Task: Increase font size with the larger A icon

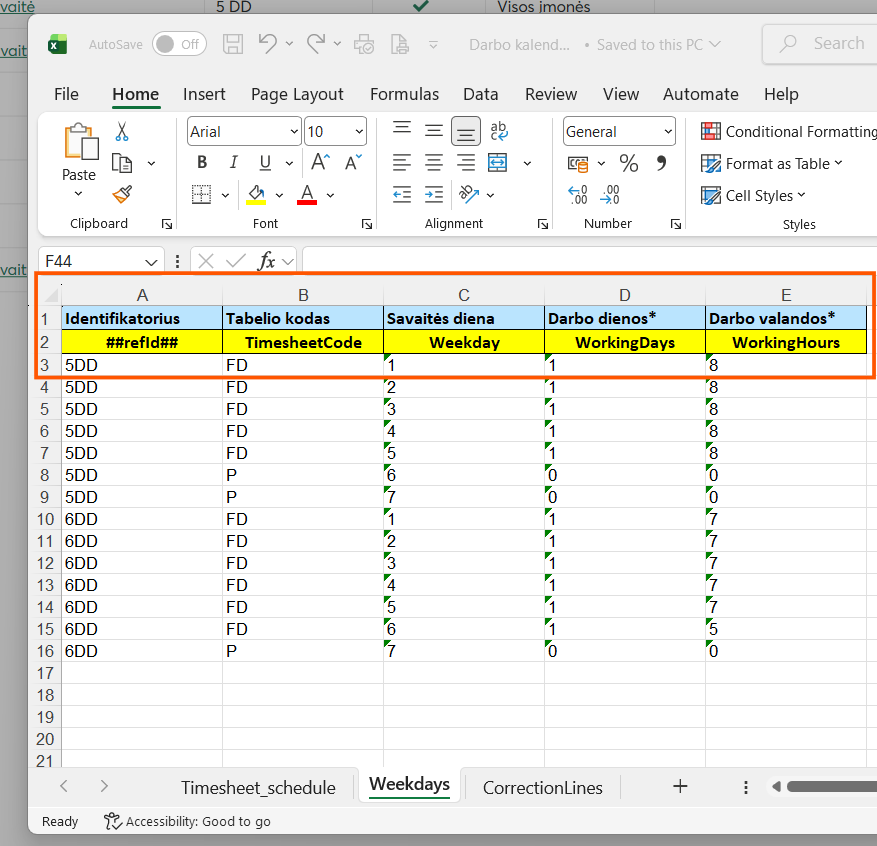Action: (x=320, y=163)
